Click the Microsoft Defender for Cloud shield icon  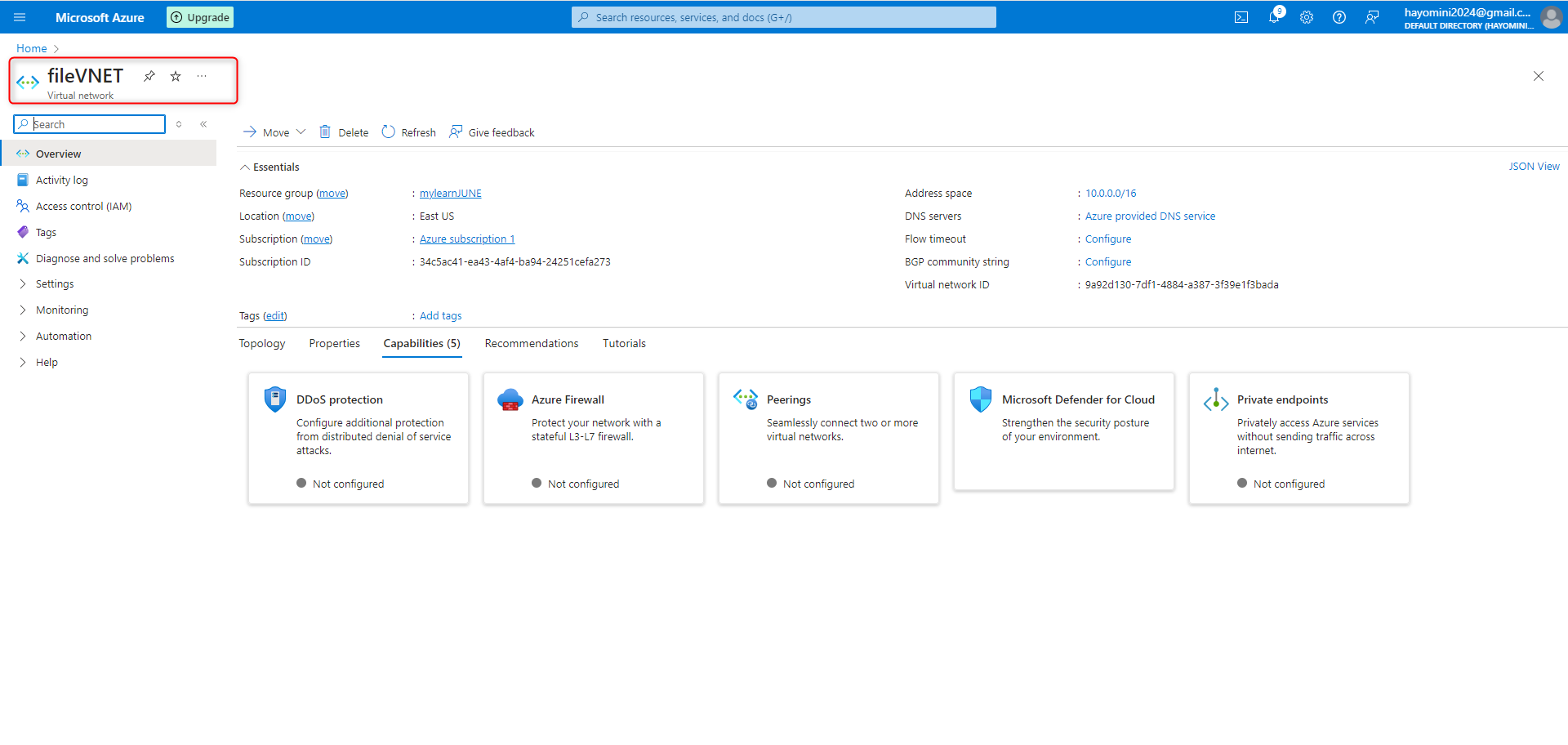pyautogui.click(x=981, y=399)
